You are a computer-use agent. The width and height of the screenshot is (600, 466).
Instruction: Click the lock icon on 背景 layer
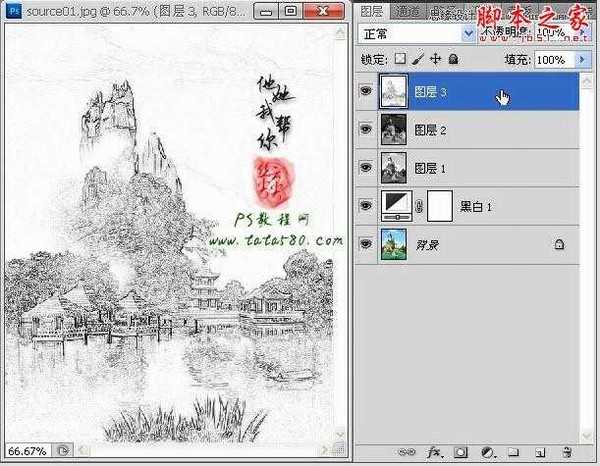(559, 244)
